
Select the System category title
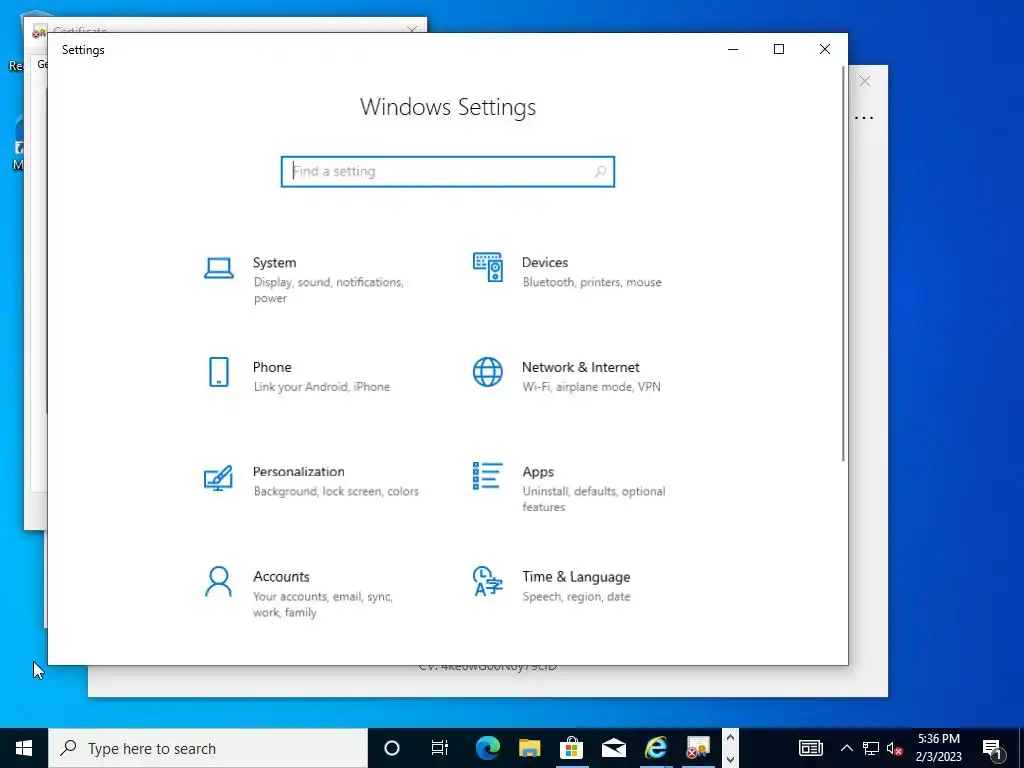point(274,263)
